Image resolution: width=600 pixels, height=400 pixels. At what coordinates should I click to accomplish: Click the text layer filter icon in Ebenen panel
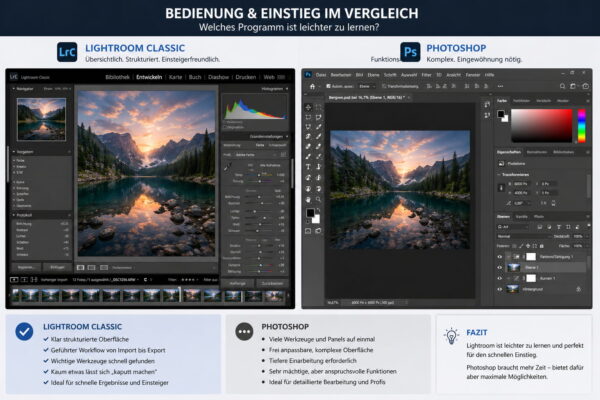pos(559,227)
